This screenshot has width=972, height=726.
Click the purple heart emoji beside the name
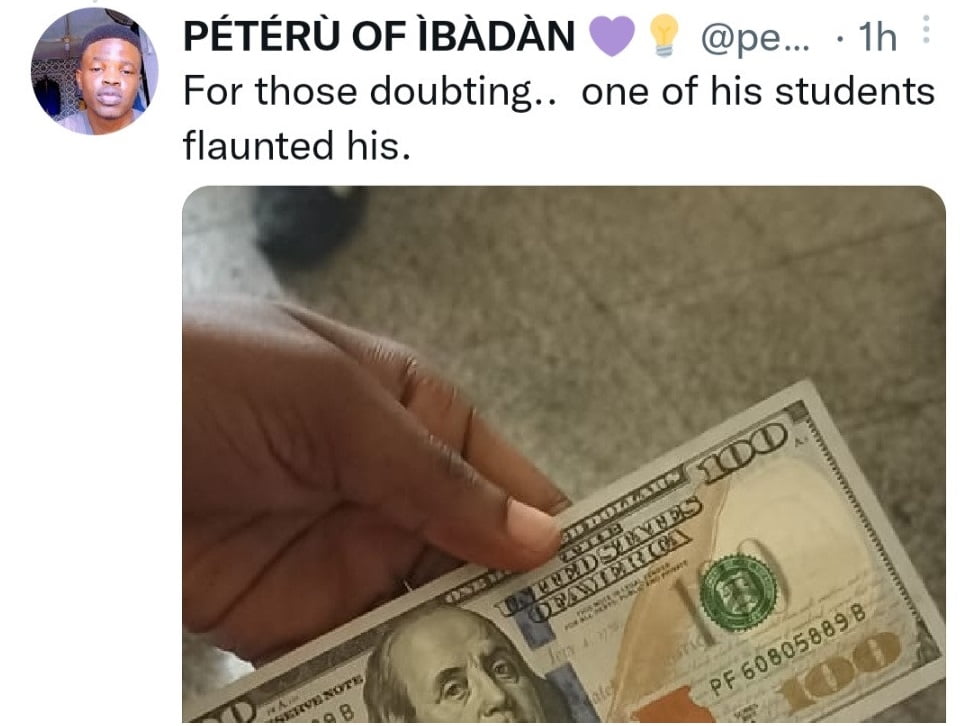(612, 36)
